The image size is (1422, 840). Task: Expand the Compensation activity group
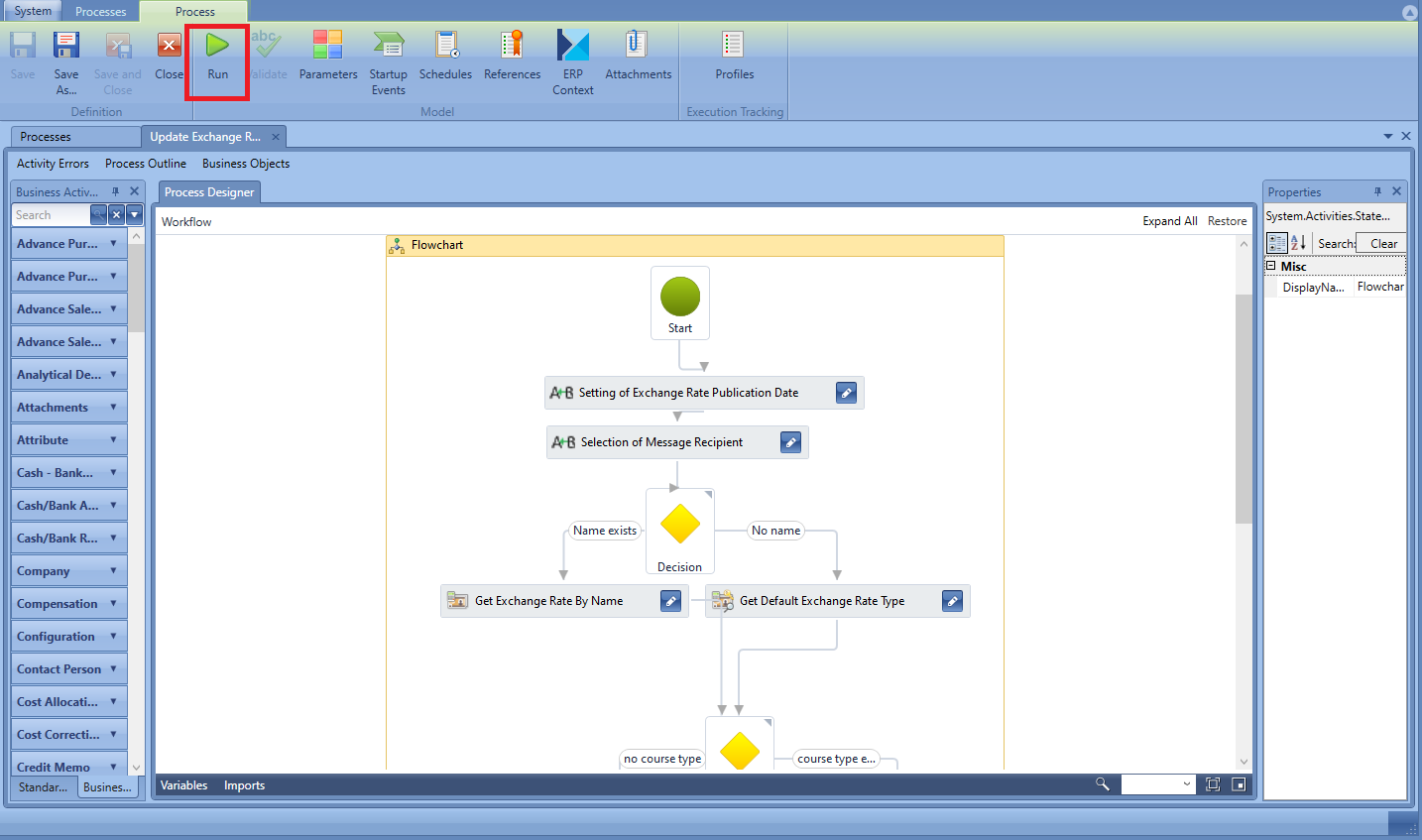pos(113,603)
